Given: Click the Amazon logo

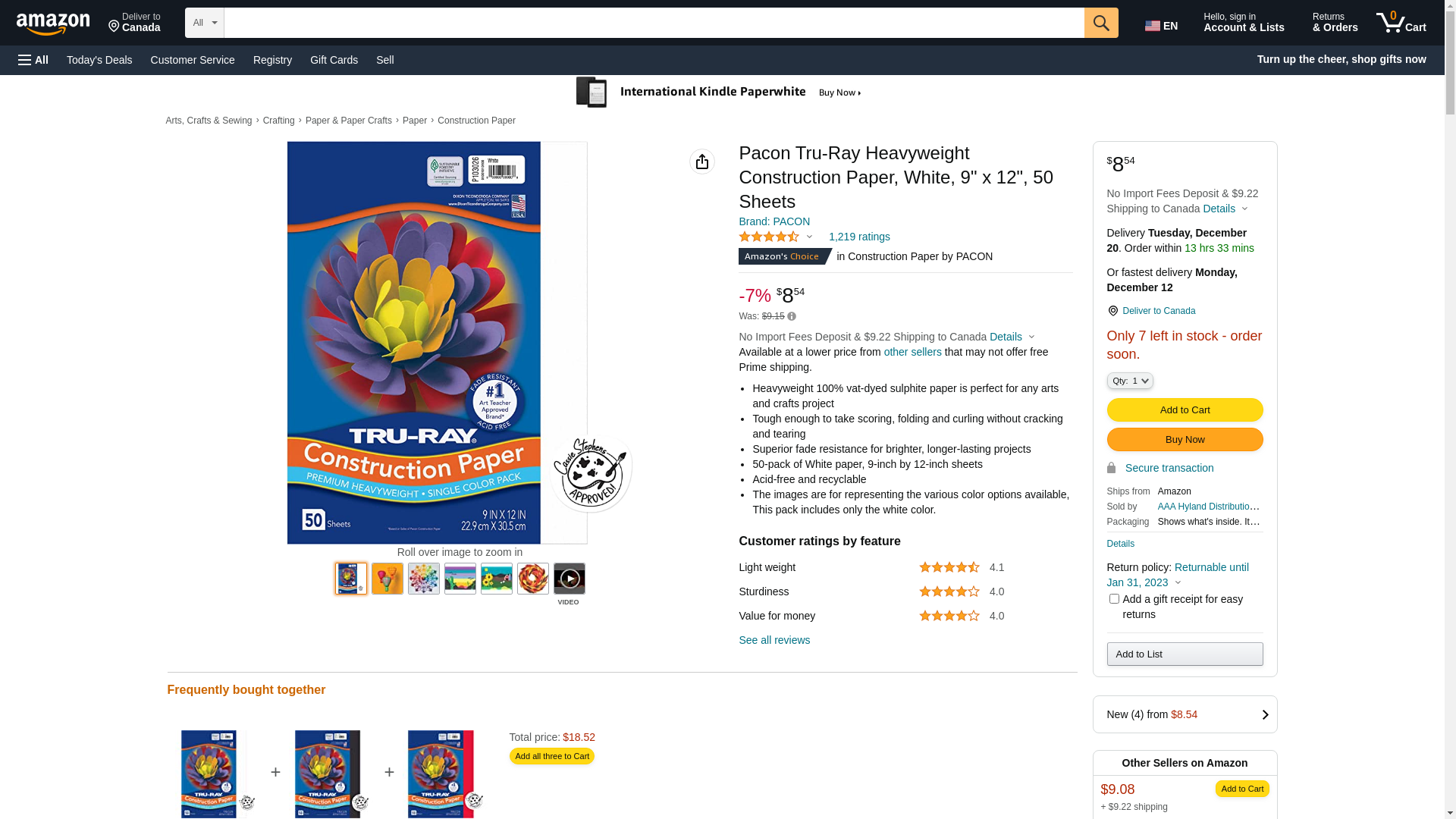Looking at the screenshot, I should (x=53, y=24).
